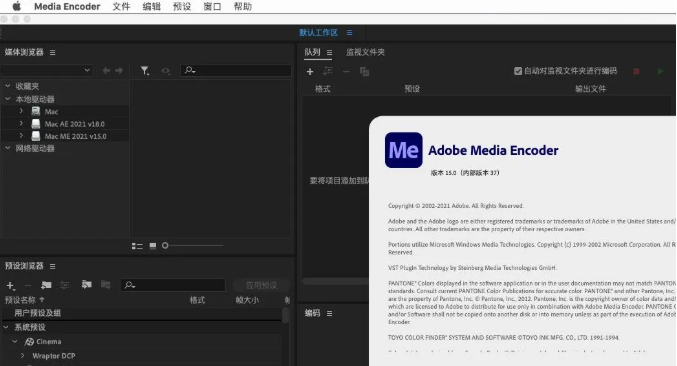Toggle 自动对监视文件夹进行编码 checkbox
677x366 pixels.
click(518, 71)
